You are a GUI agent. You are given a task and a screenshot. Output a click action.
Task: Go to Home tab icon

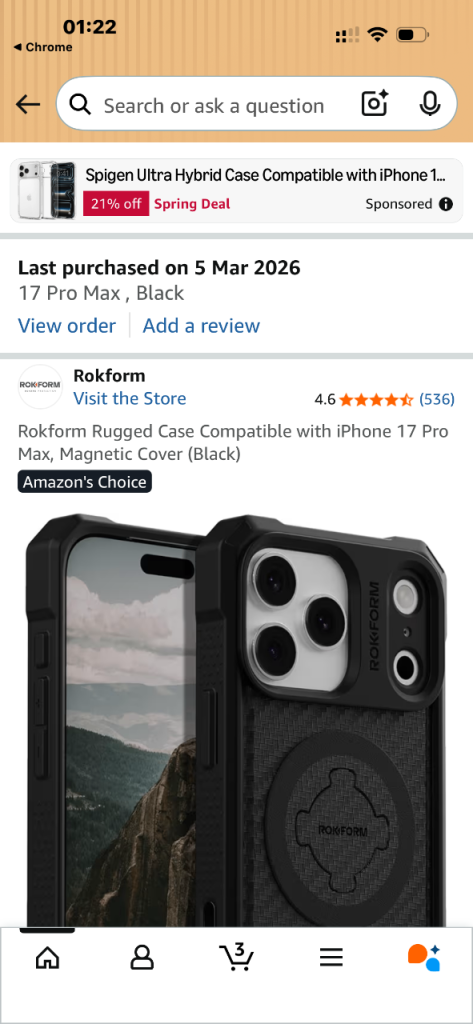(x=47, y=958)
